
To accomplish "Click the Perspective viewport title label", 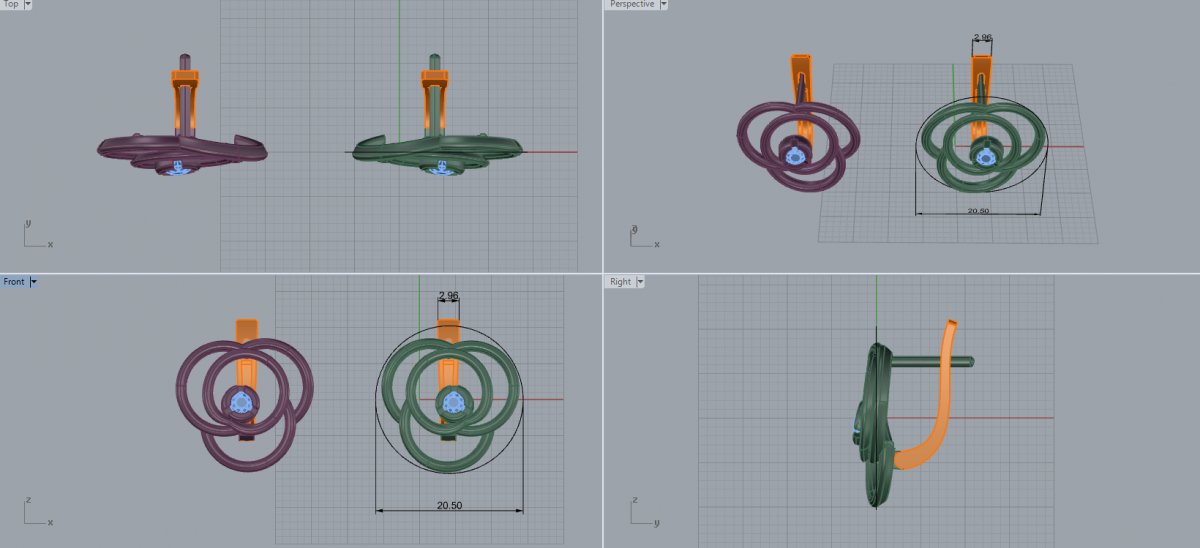I will (632, 5).
